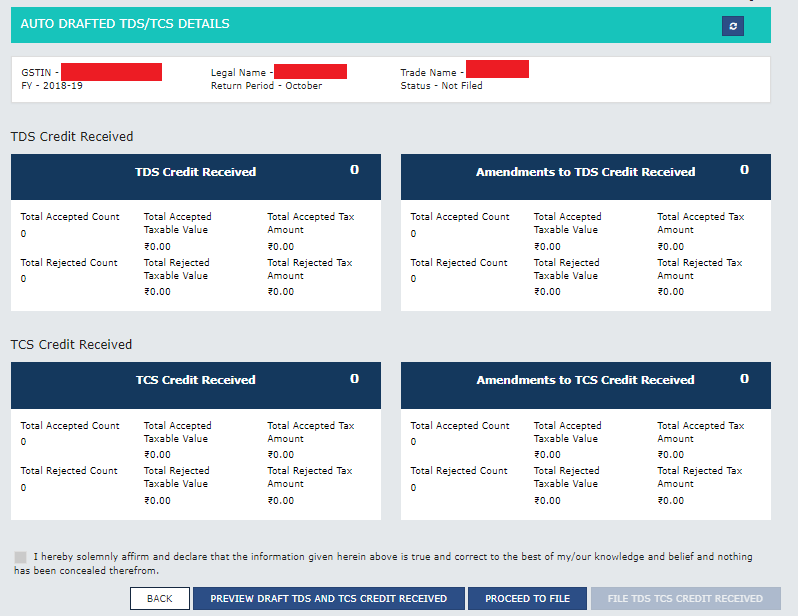Click FILE TDS TCS CREDIT RECEIVED button
The width and height of the screenshot is (798, 616).
(685, 598)
